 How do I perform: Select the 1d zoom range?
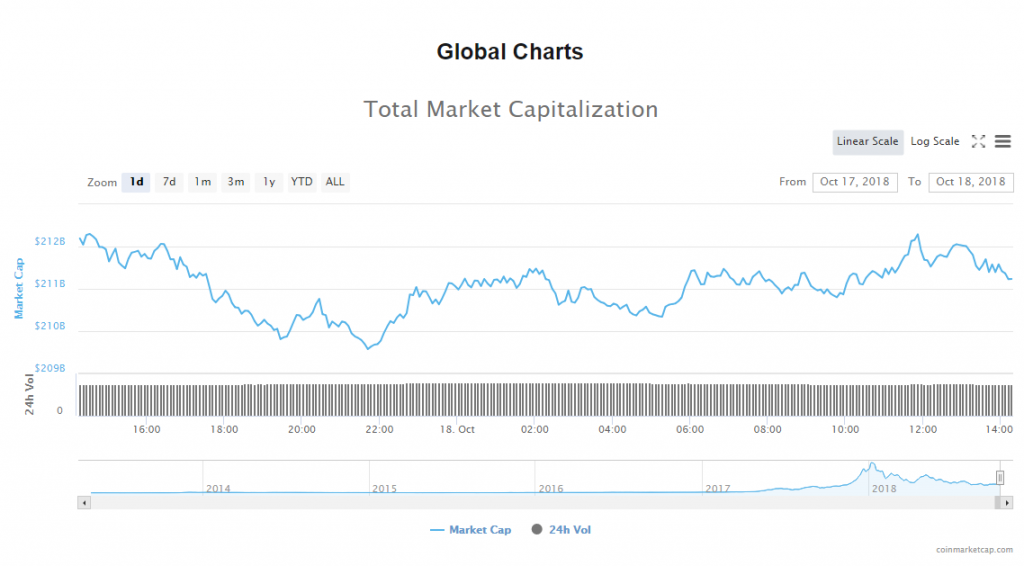coord(136,182)
